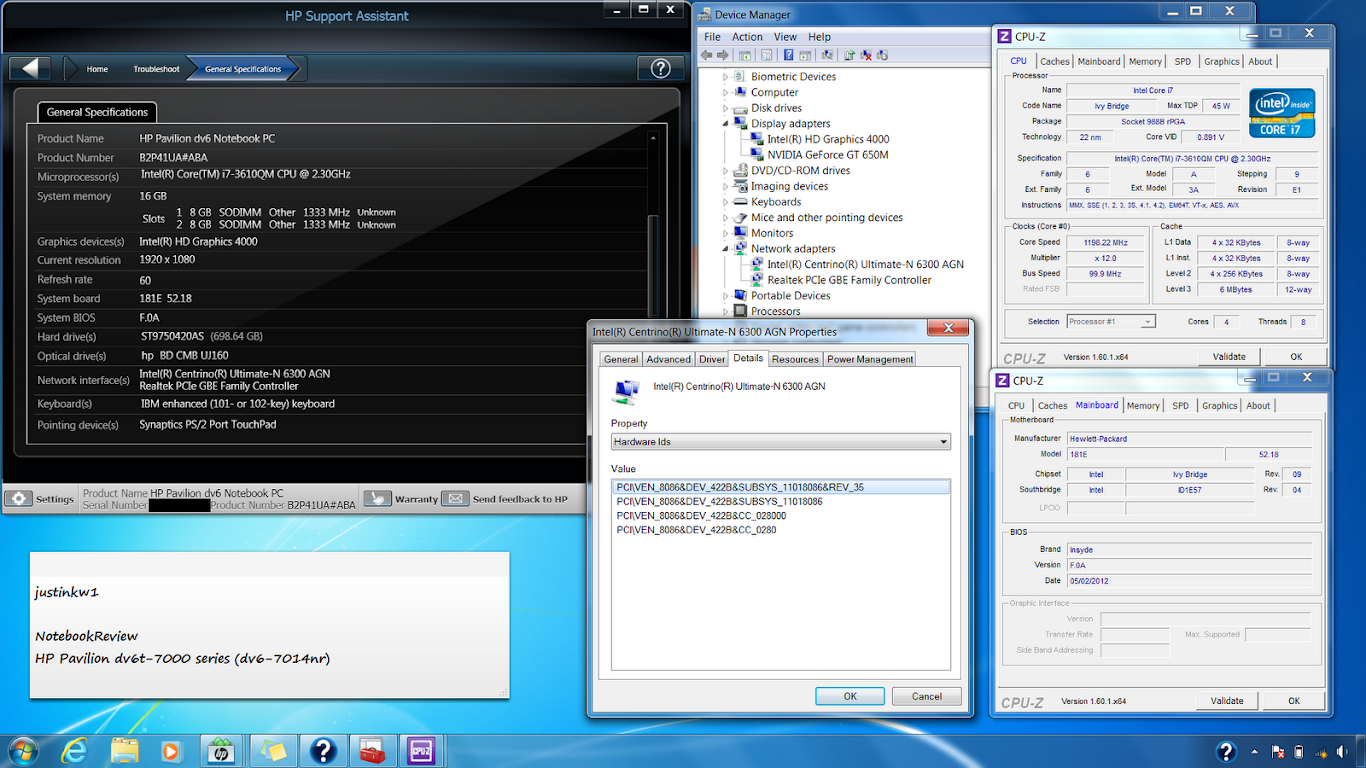Click the Back arrow in Device Manager toolbar

(707, 55)
